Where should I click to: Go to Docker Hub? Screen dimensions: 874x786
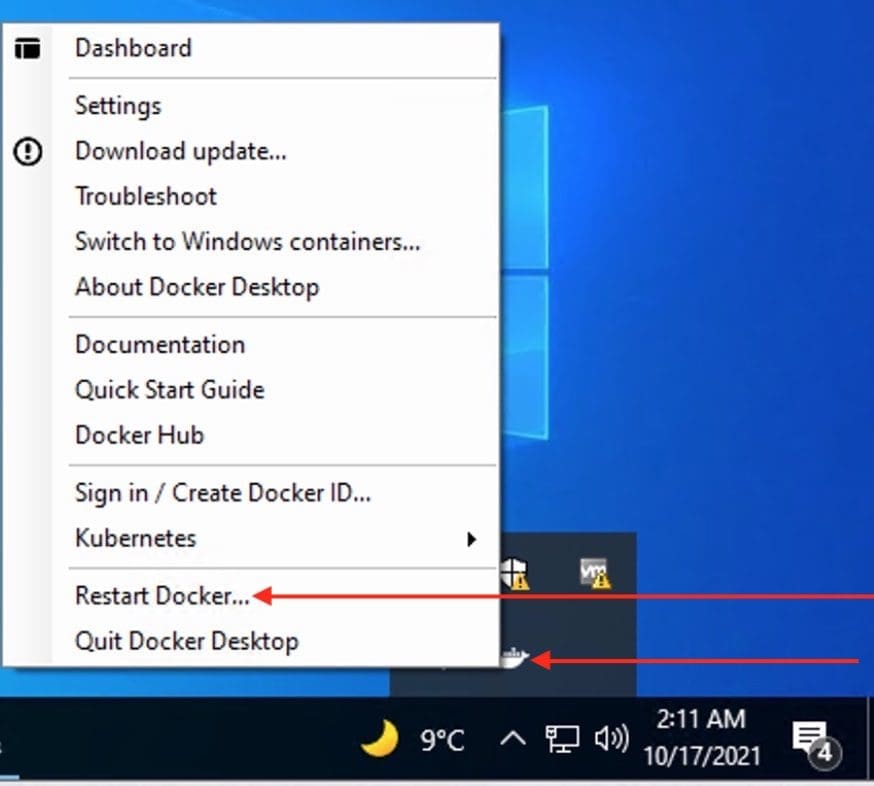(x=139, y=435)
